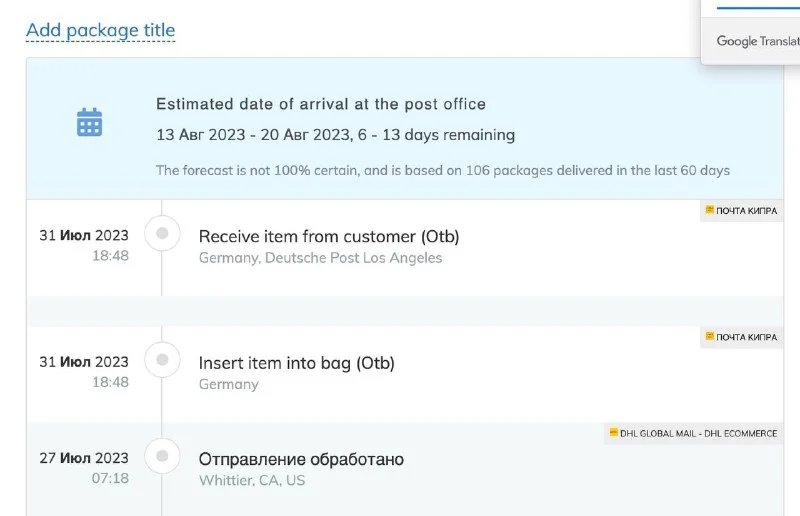
Task: Click the Add package title link
Action: point(100,30)
